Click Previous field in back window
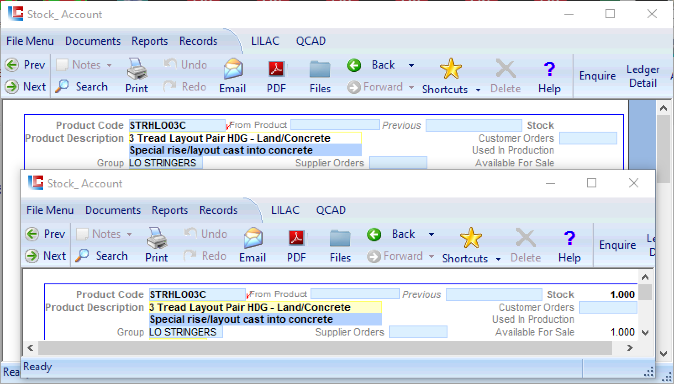The width and height of the screenshot is (674, 384). click(x=474, y=126)
